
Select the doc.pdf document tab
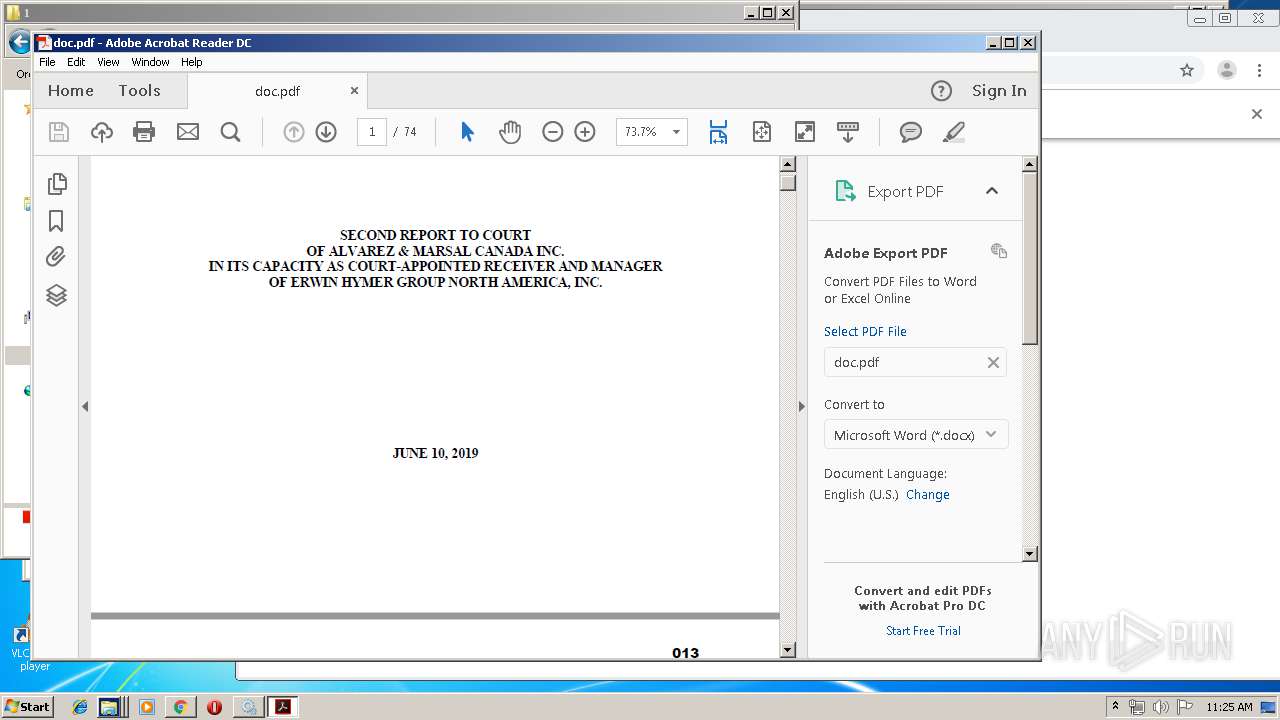[x=277, y=91]
